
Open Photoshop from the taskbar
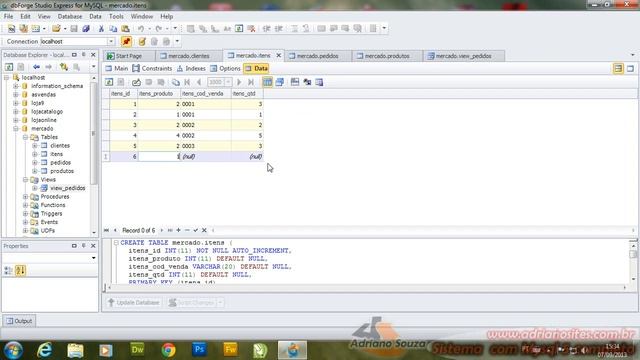199,350
